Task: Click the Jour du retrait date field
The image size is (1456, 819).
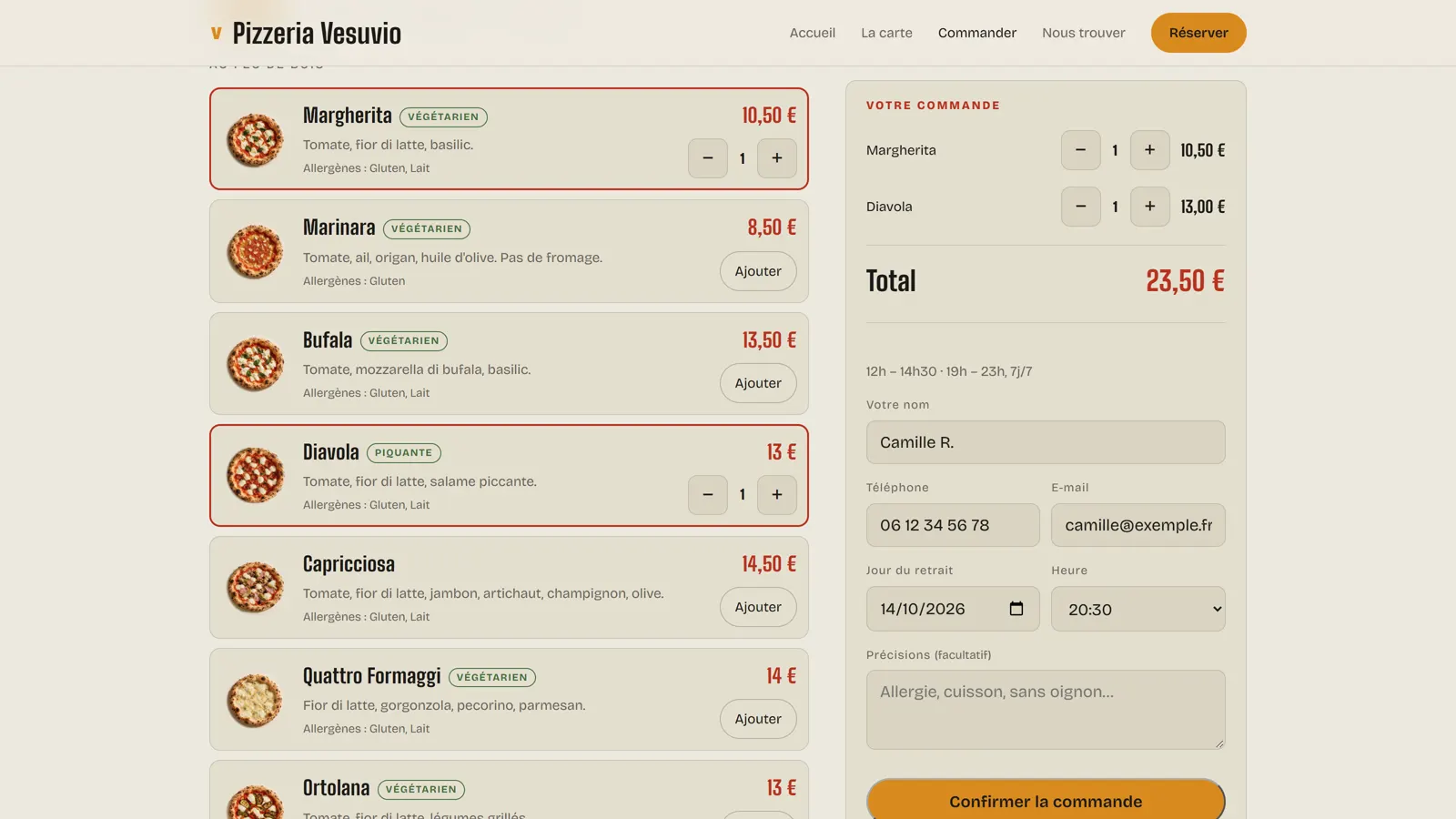Action: point(953,609)
